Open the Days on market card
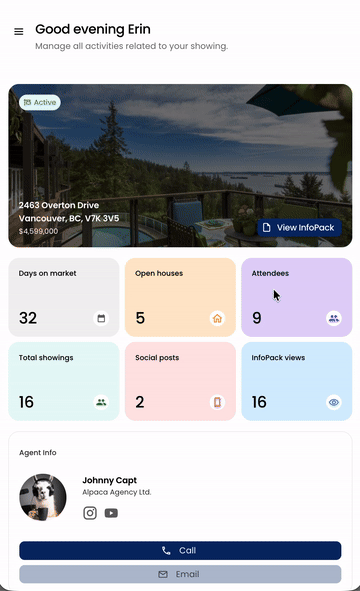 click(64, 297)
